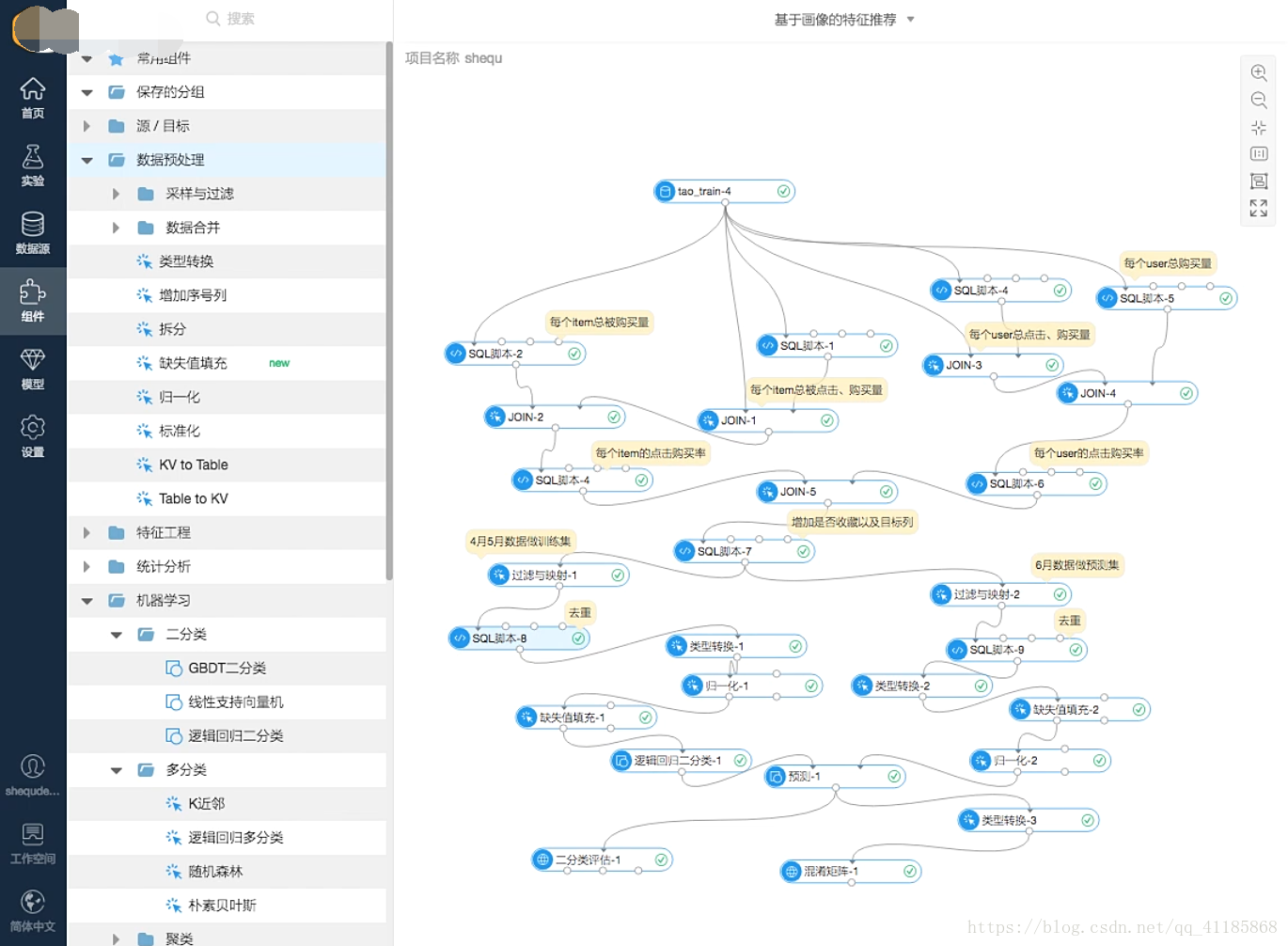
Task: Open the 工作空间 workspace icon
Action: click(x=33, y=834)
